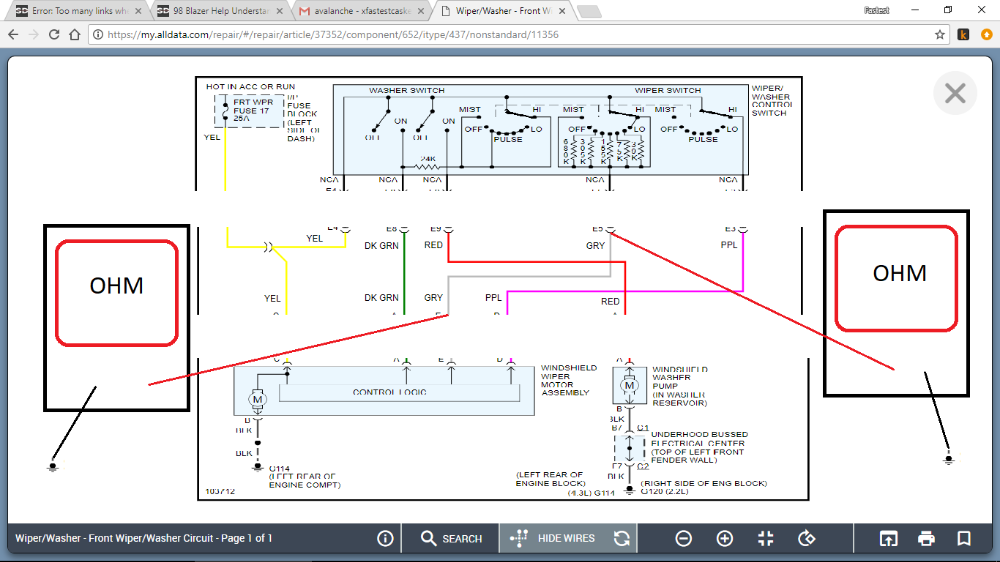The image size is (1000, 562).
Task: Open the diagram Search tool
Action: pos(451,538)
